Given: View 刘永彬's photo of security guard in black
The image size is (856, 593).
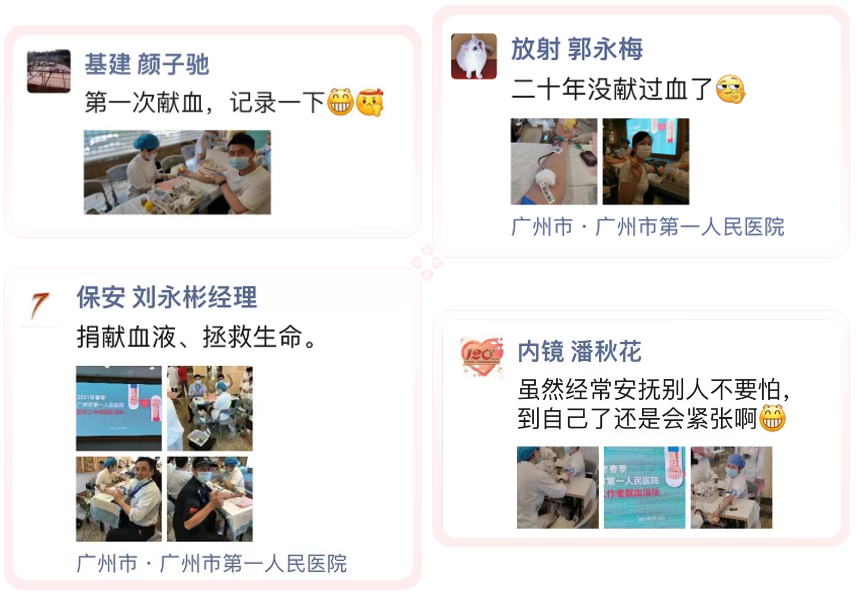Looking at the screenshot, I should 210,499.
